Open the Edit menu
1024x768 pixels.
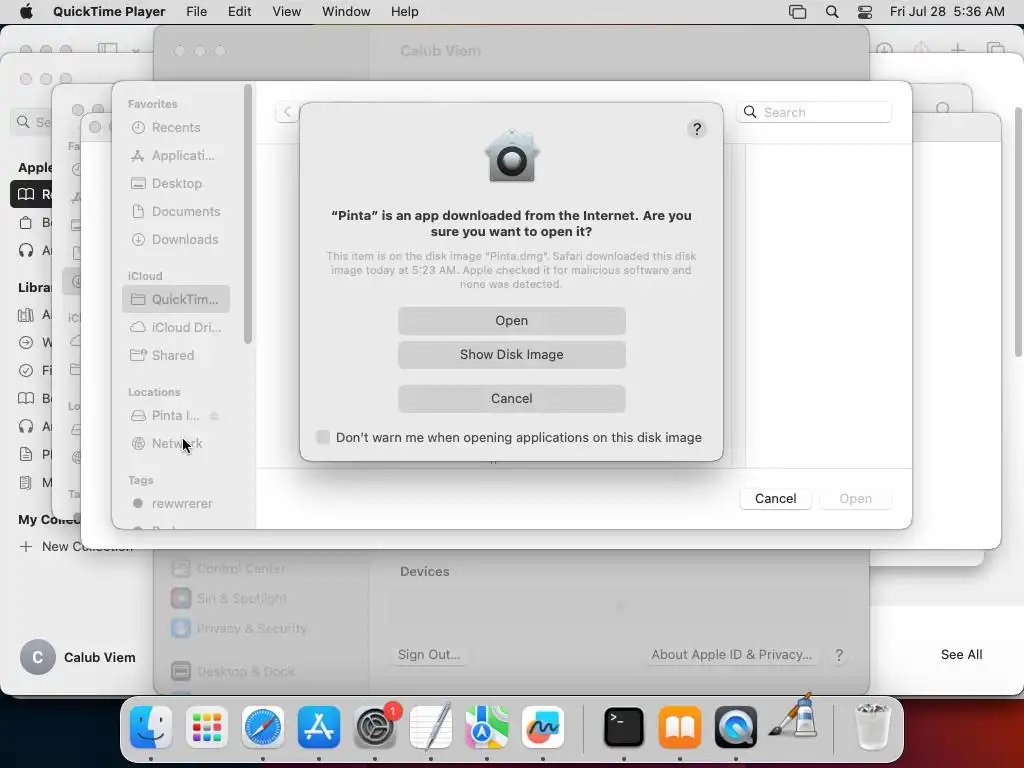click(240, 12)
